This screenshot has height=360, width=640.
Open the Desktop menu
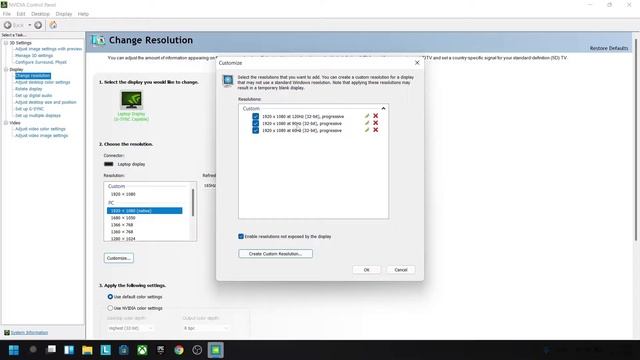pyautogui.click(x=40, y=14)
